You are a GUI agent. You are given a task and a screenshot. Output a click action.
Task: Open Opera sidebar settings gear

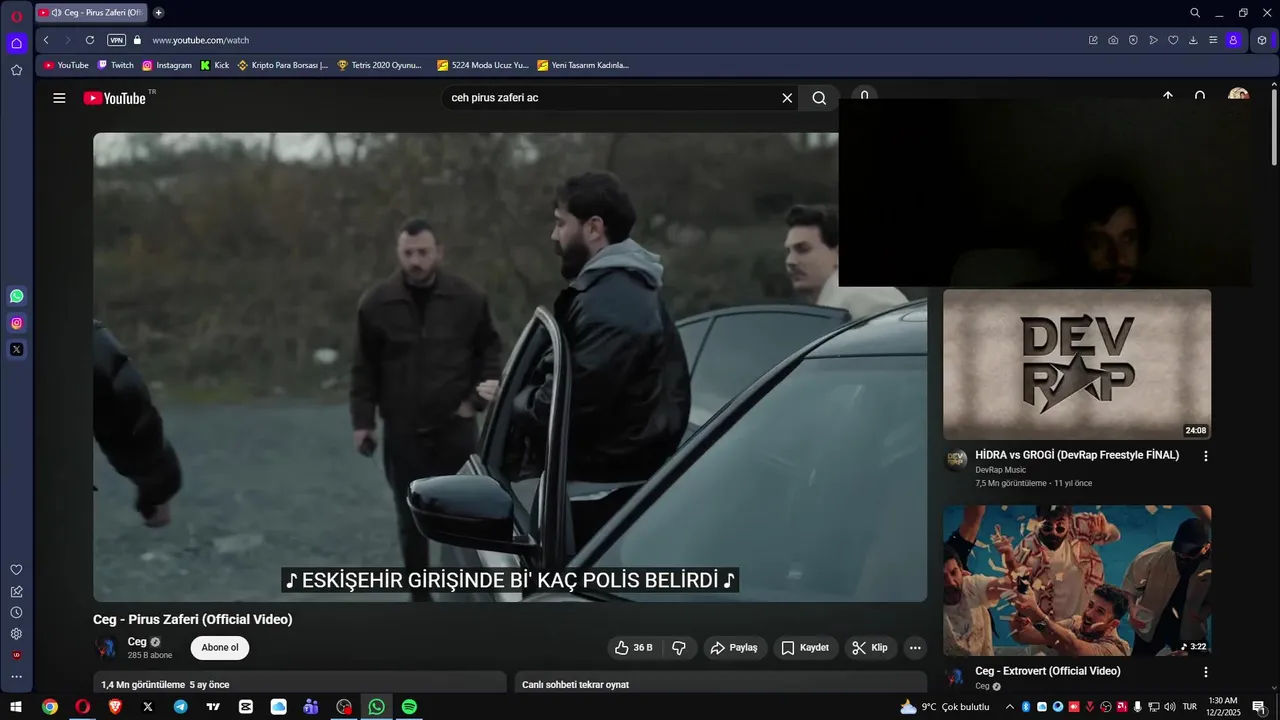(16, 634)
